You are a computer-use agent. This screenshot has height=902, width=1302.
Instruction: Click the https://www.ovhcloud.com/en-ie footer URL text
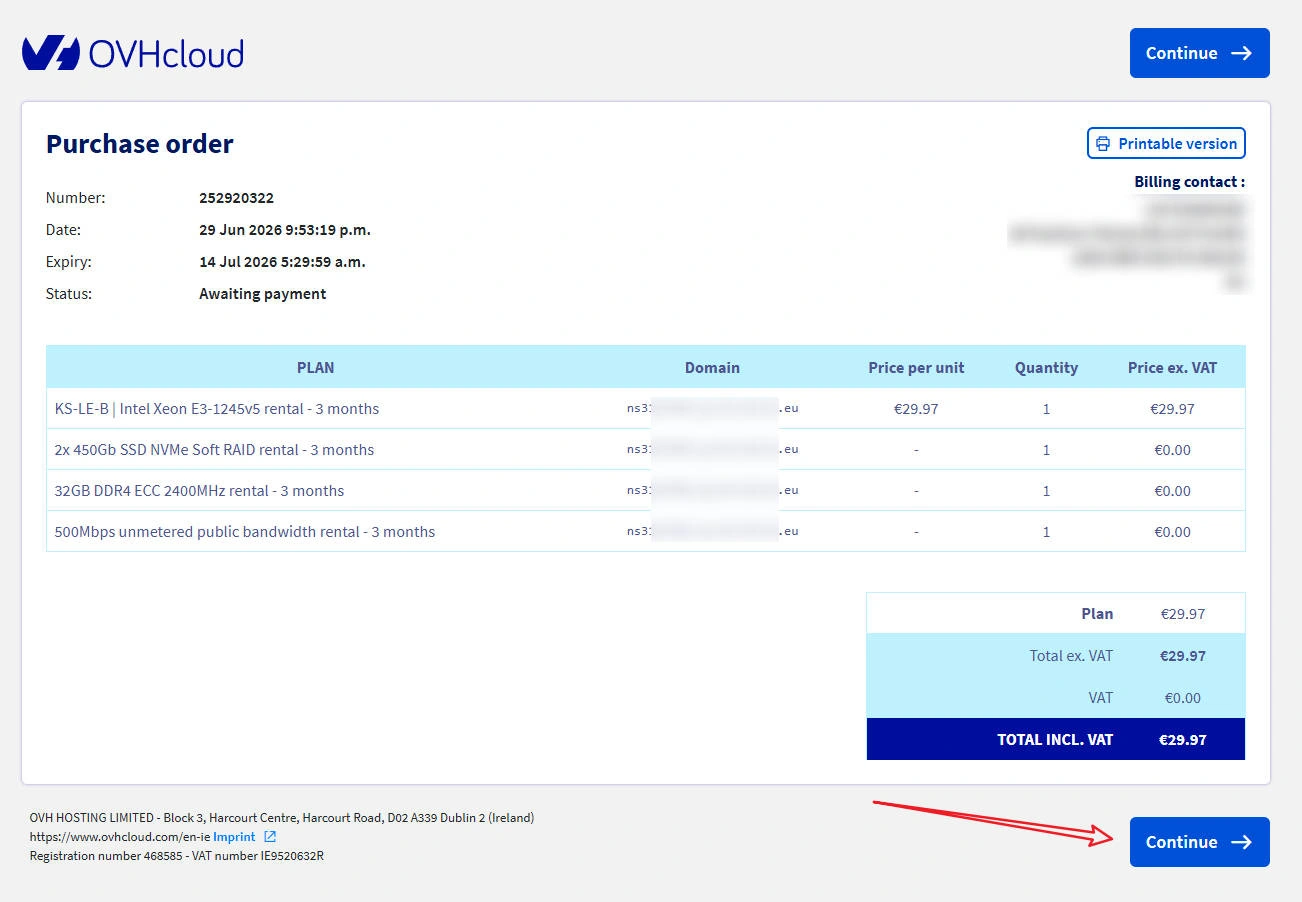119,836
